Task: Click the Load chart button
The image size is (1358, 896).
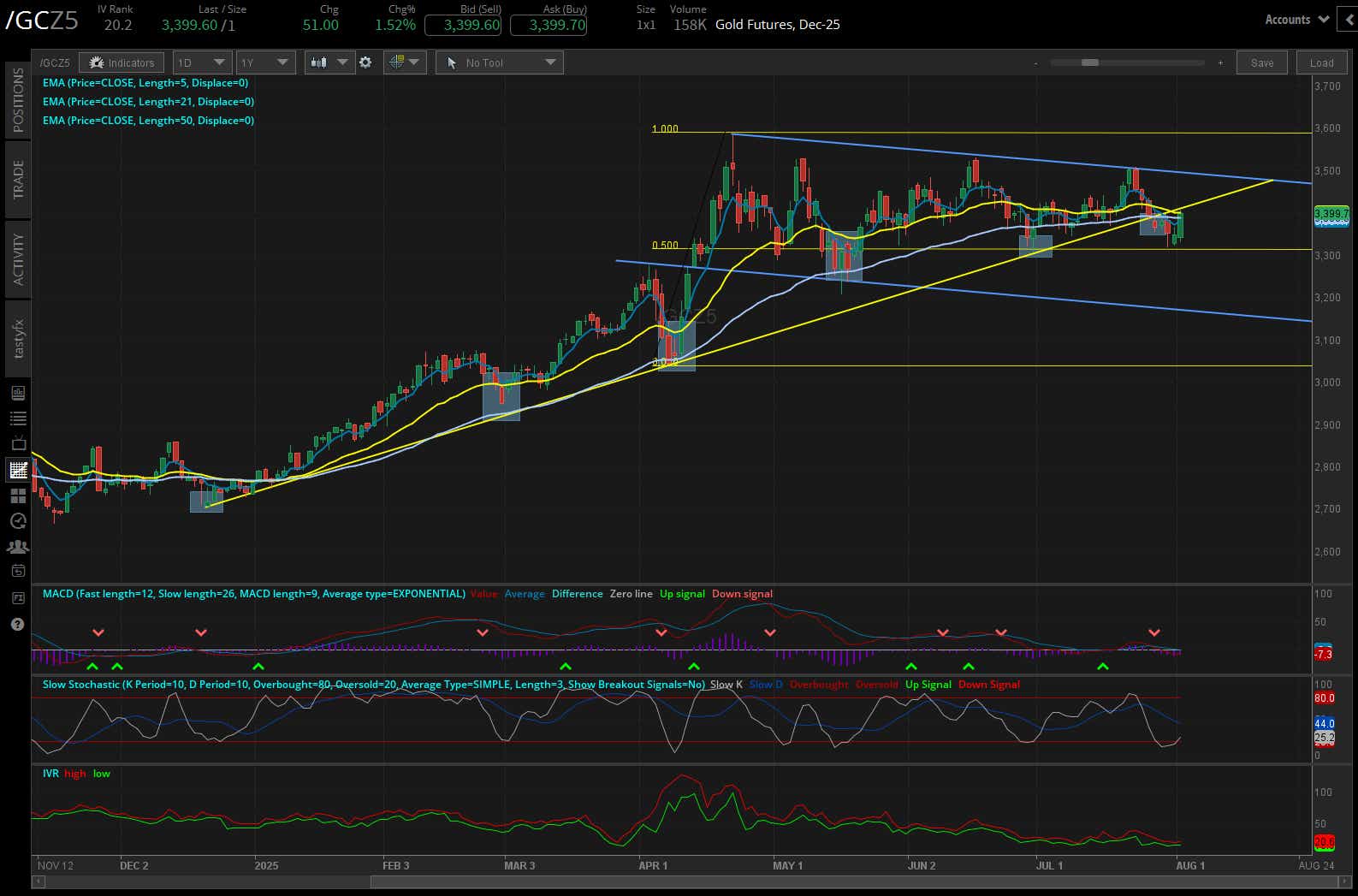Action: [x=1321, y=62]
